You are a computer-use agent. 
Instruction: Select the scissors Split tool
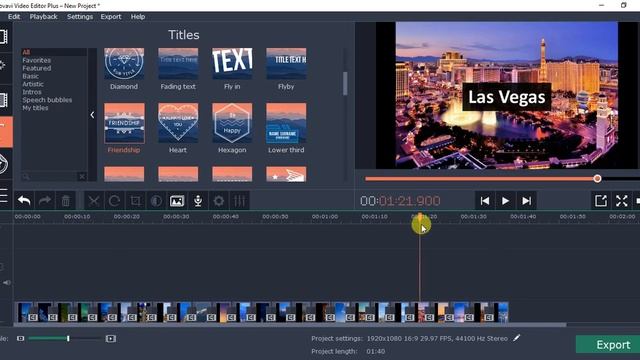94,200
